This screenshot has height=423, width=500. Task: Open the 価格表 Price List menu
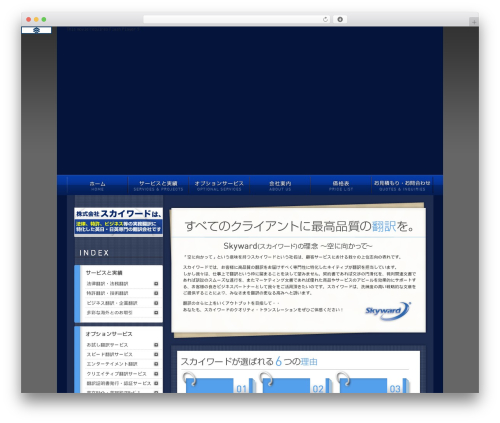coord(341,185)
